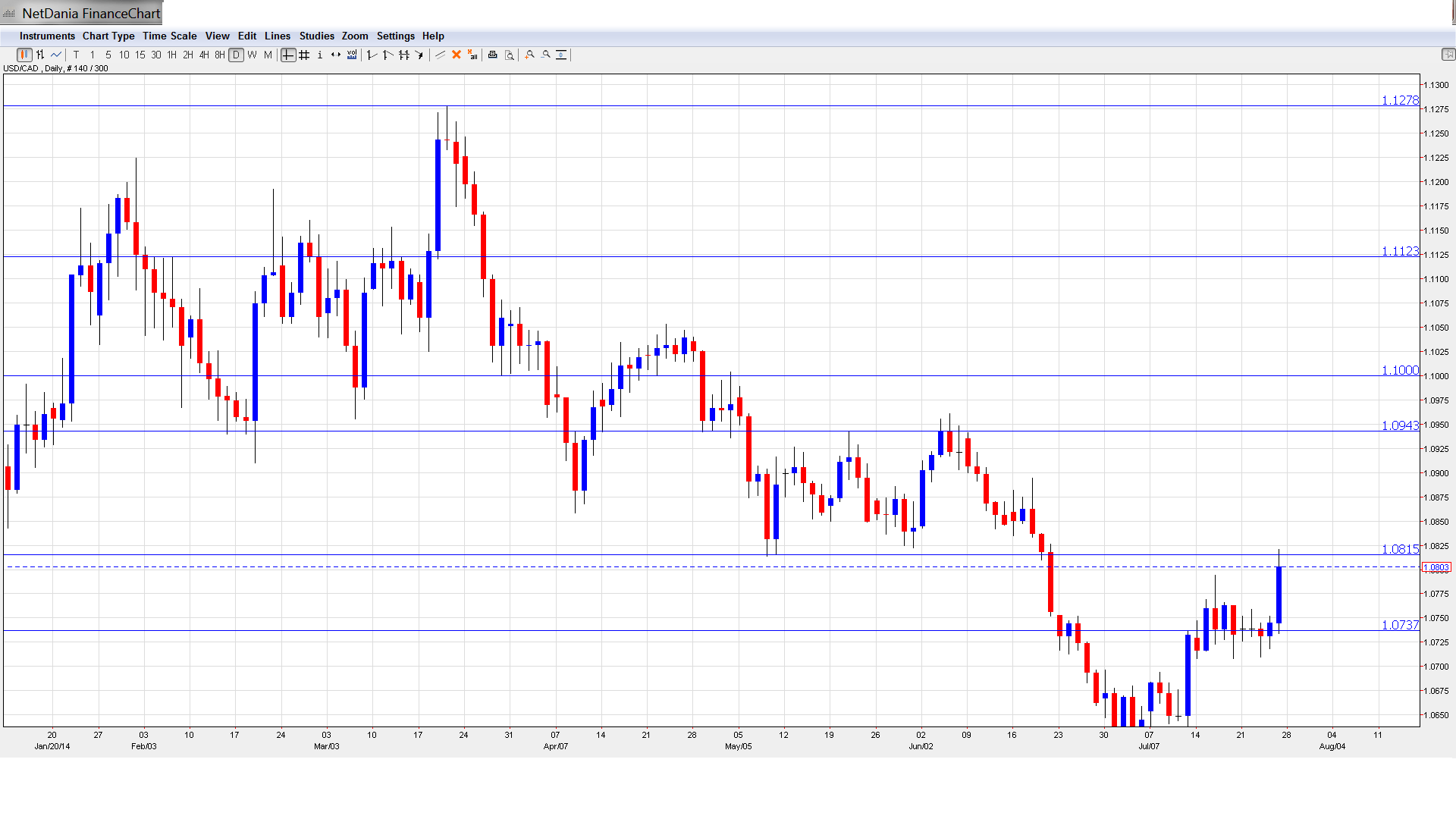Open the Instruments menu
1456x819 pixels.
point(47,36)
